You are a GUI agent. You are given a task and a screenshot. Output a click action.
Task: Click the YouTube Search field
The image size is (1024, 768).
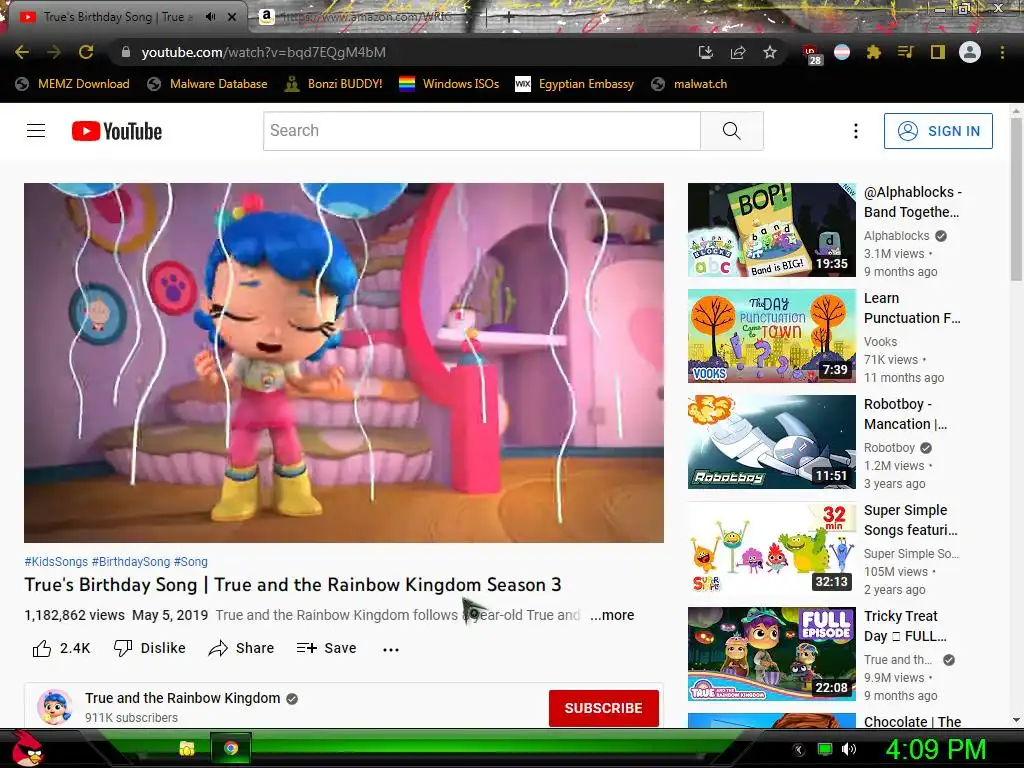pyautogui.click(x=482, y=131)
